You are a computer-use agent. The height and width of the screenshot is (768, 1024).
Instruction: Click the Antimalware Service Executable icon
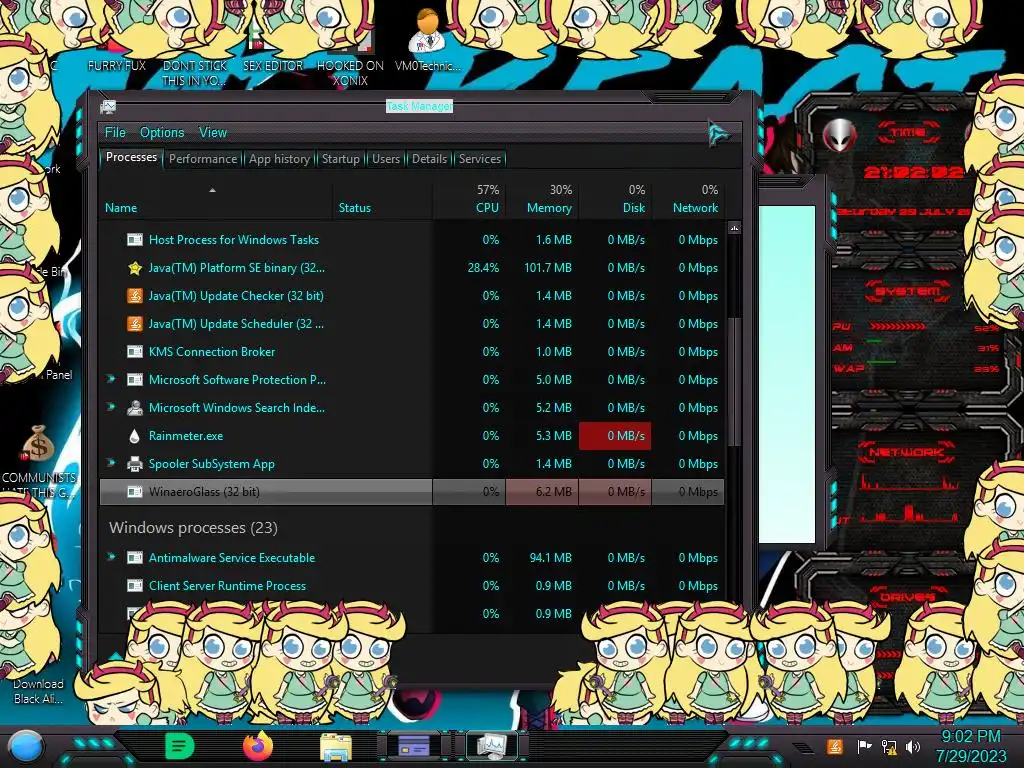(135, 558)
